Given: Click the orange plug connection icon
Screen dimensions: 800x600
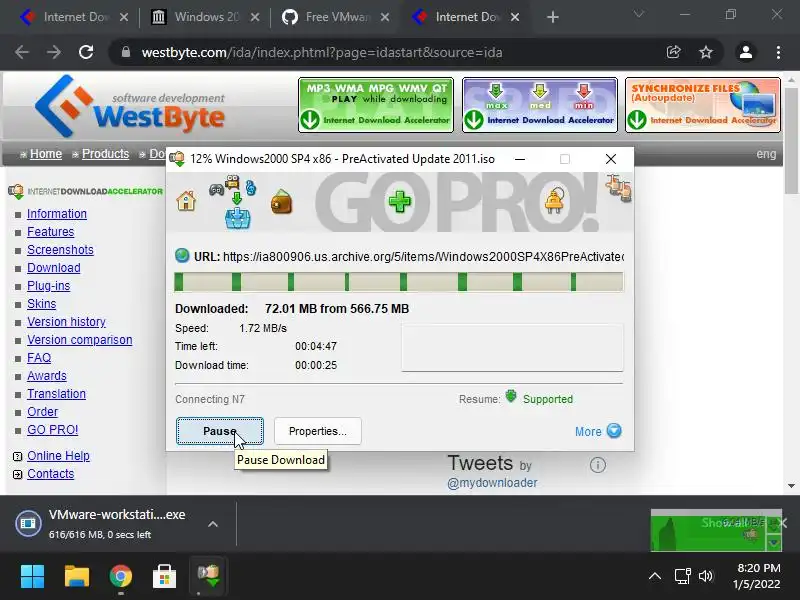Looking at the screenshot, I should 555,201.
